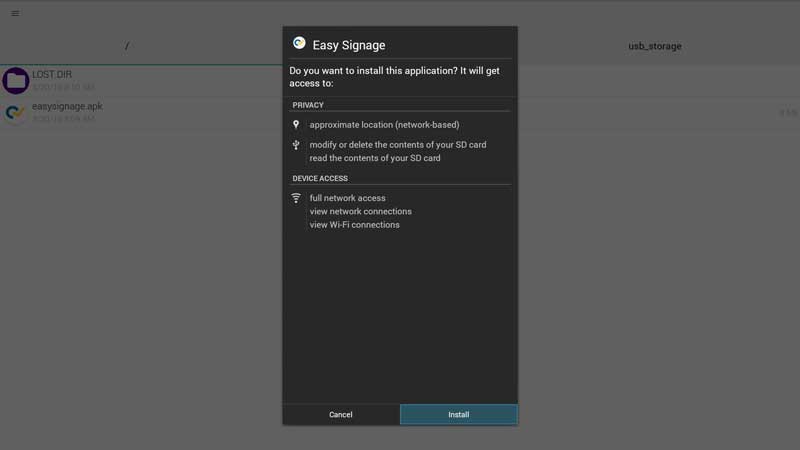Click 'full network access' permission

347,198
